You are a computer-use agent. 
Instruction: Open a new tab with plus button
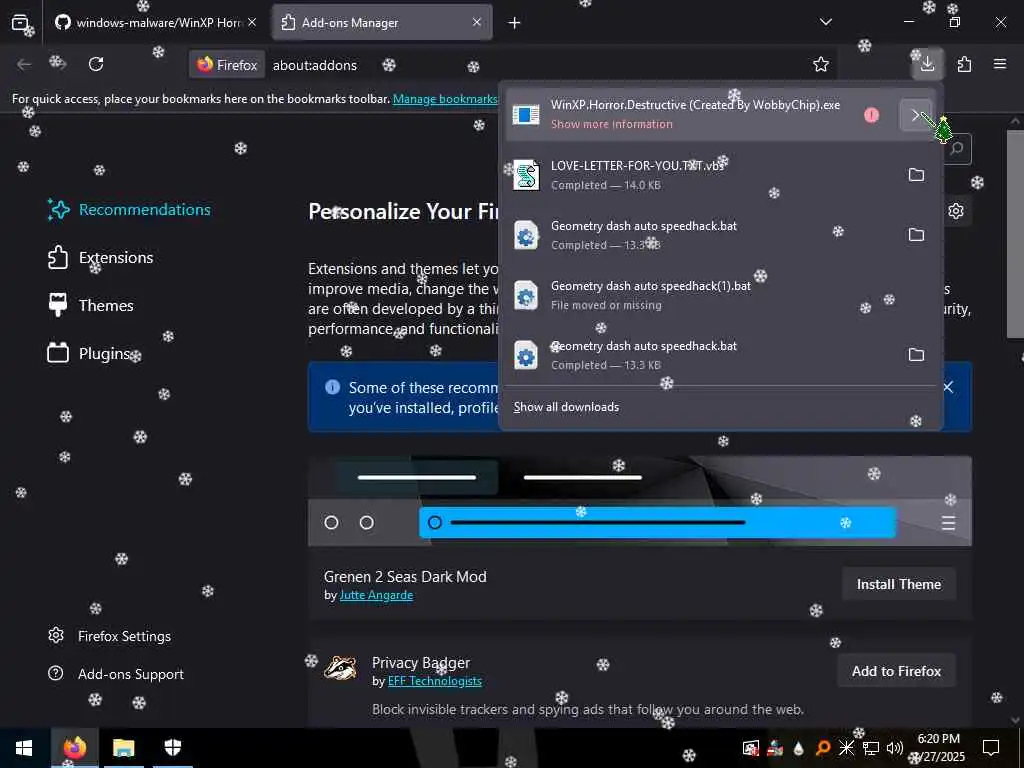point(515,23)
